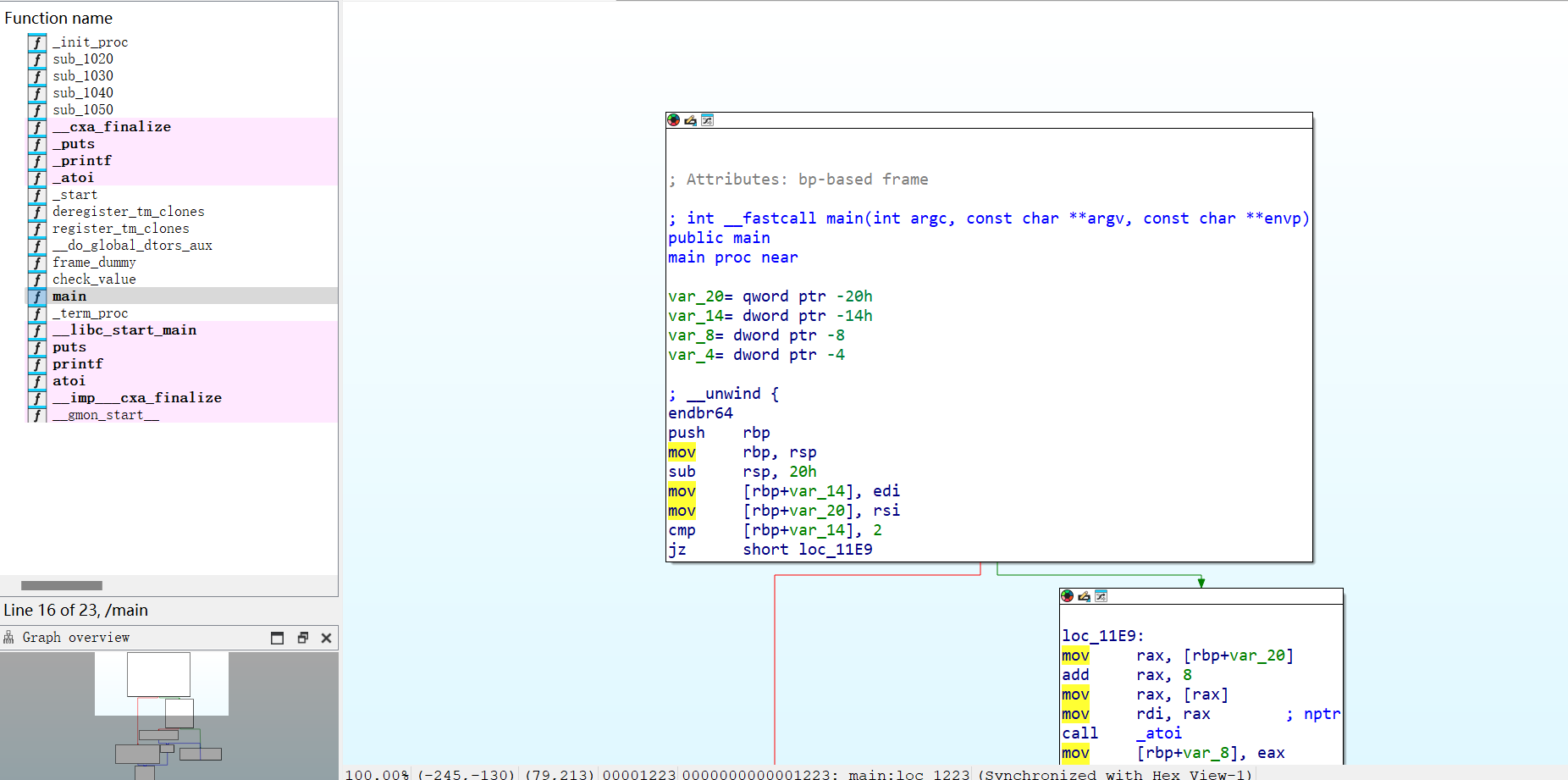Click the function icon beside sub_1040
Screen dimensions: 1568x780
pyautogui.click(x=37, y=93)
